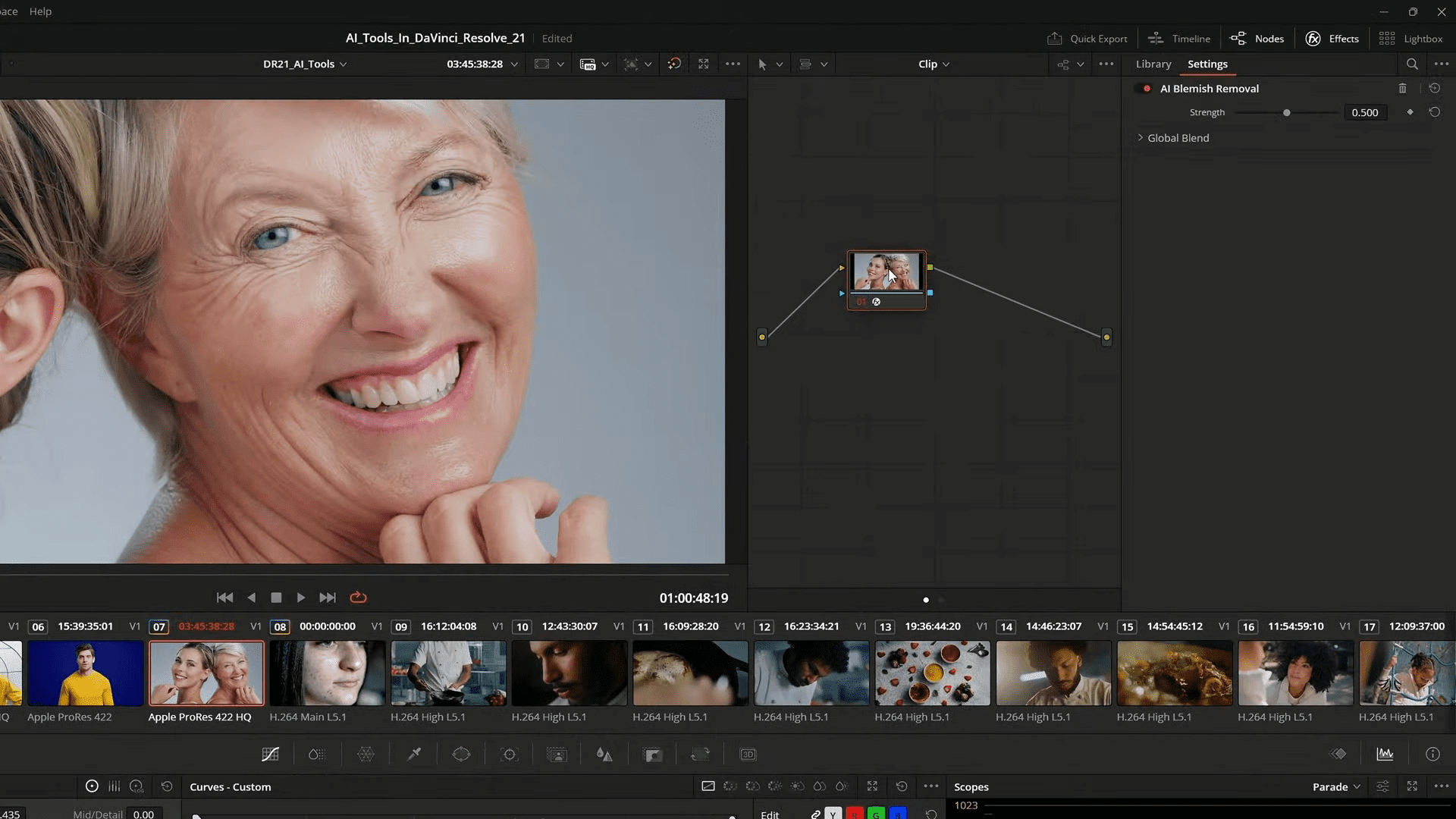Toggle the G channel in curves editor
1456x819 pixels.
tap(876, 814)
